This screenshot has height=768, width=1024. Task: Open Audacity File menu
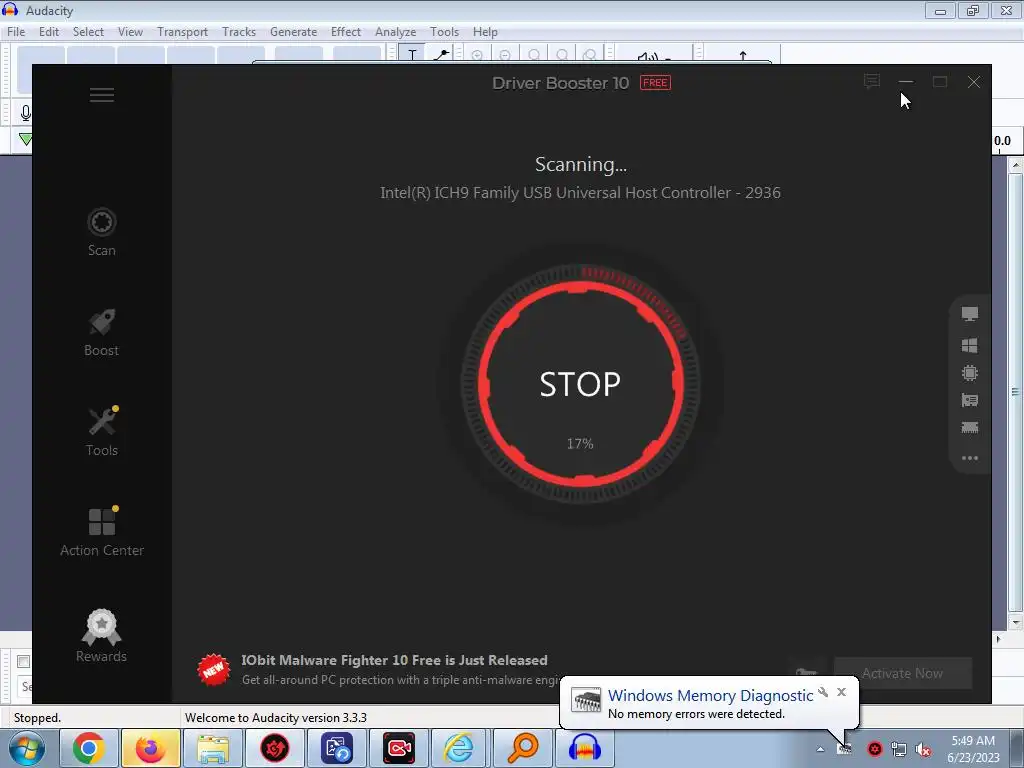pos(16,31)
